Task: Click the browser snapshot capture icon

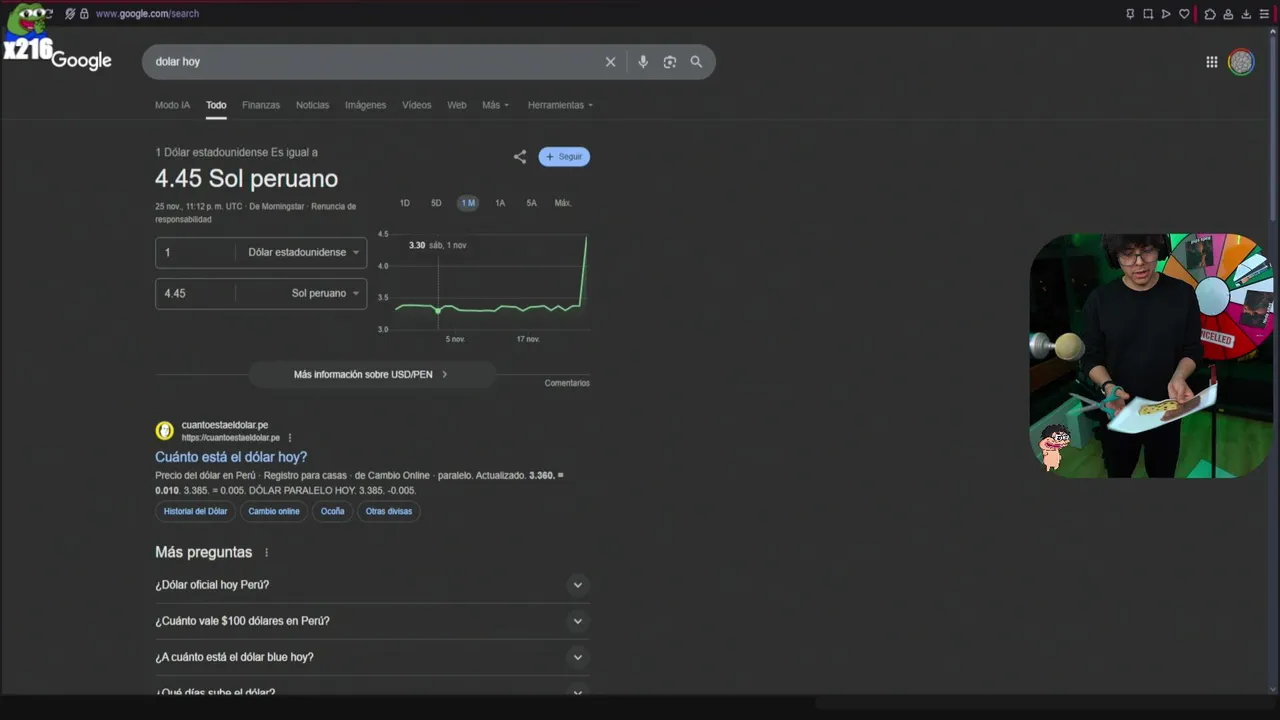Action: 1148,14
